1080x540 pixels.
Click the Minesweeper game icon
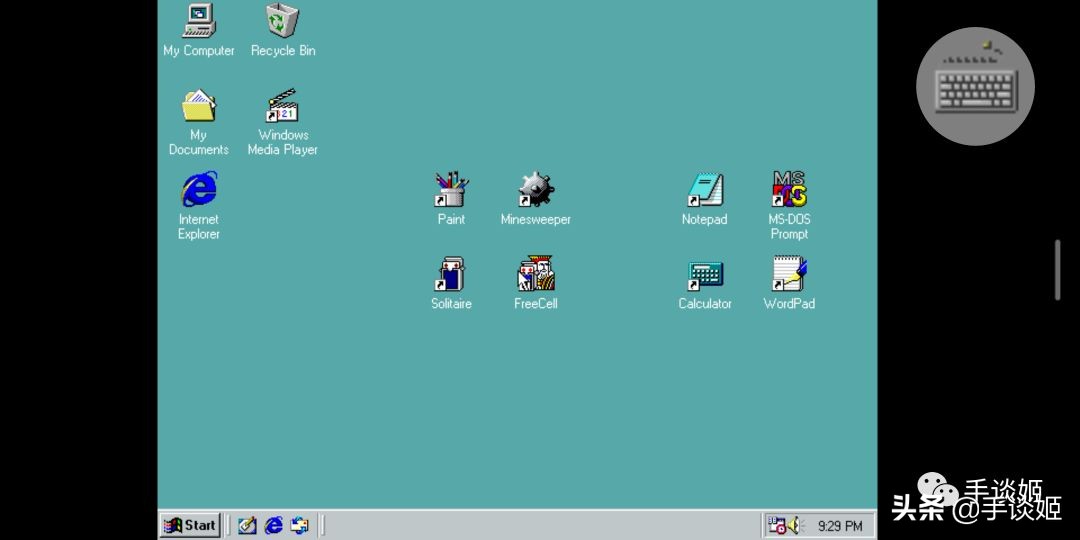535,190
